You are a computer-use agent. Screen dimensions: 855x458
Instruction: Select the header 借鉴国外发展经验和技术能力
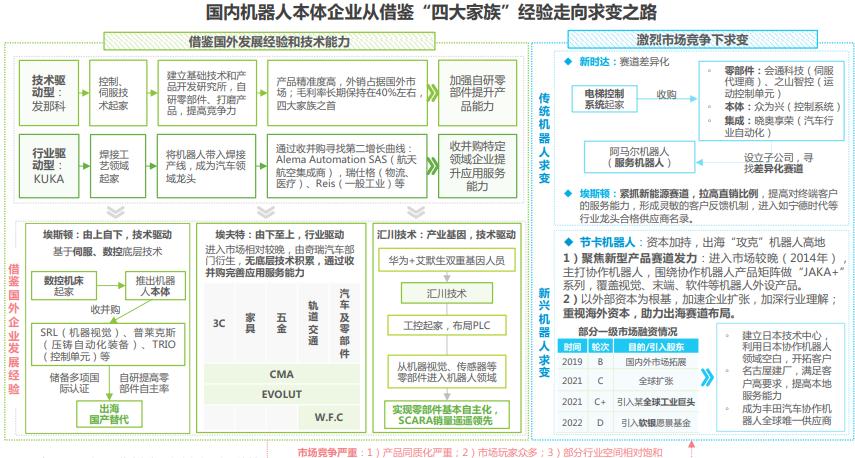(x=269, y=41)
